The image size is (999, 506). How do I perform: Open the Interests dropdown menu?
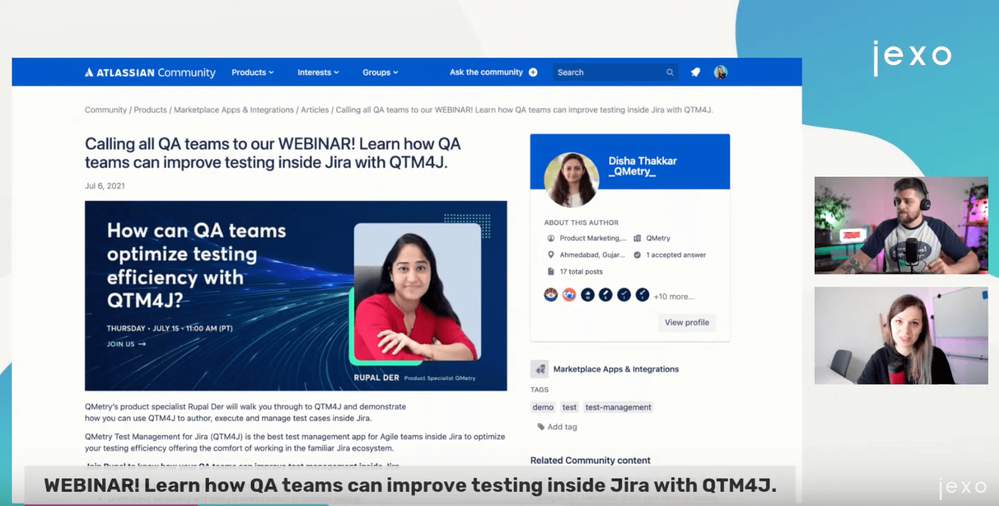coord(318,73)
